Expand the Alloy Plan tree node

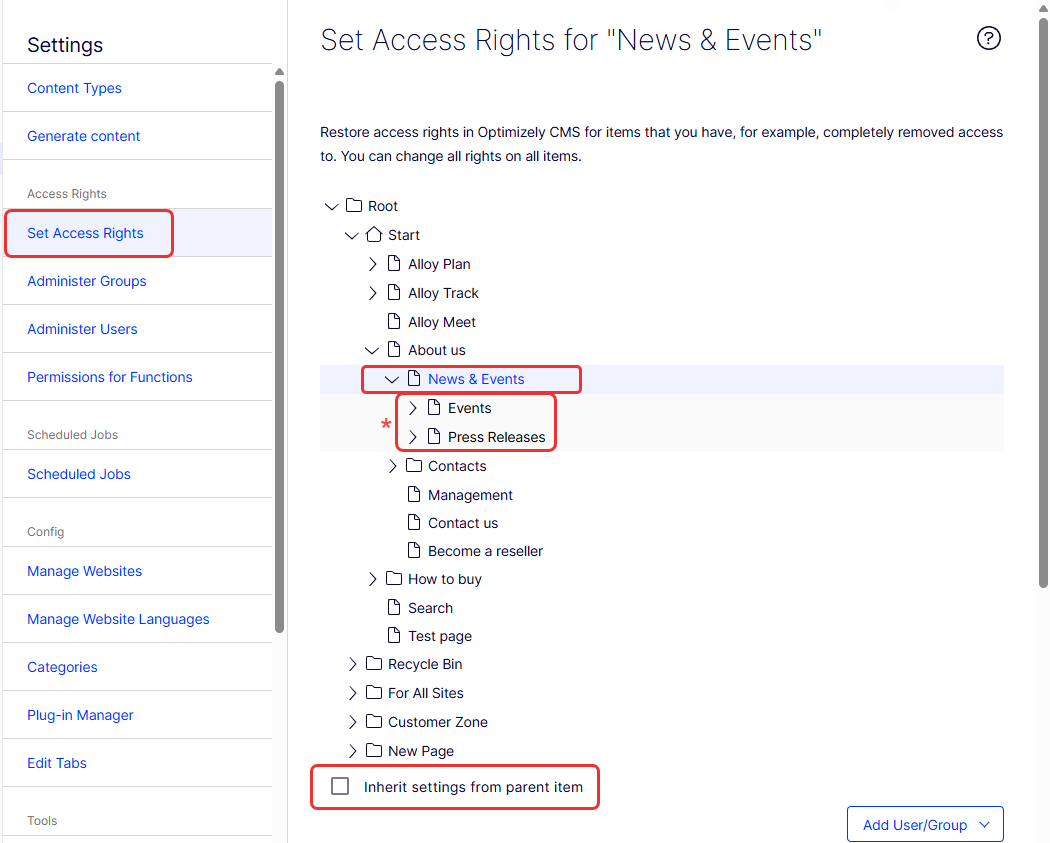tap(372, 264)
